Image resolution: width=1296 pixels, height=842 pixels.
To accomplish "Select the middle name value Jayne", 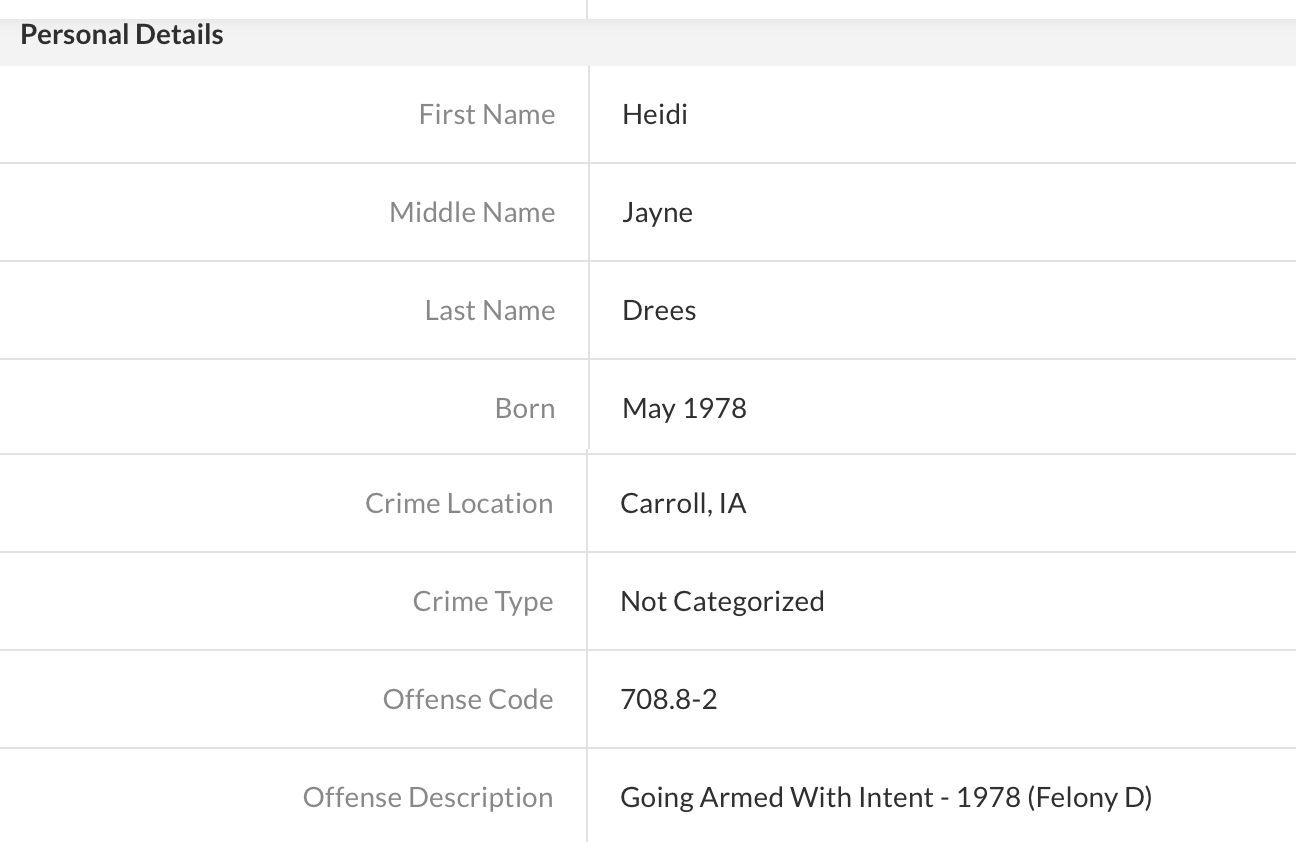I will click(657, 212).
